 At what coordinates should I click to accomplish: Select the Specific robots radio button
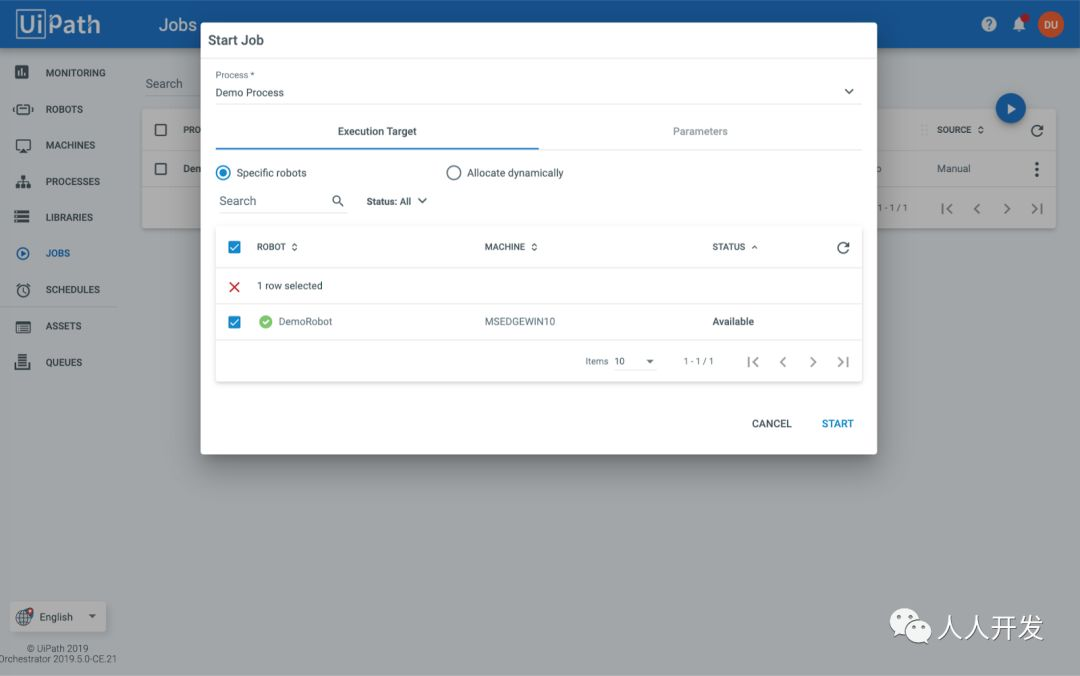pyautogui.click(x=223, y=173)
